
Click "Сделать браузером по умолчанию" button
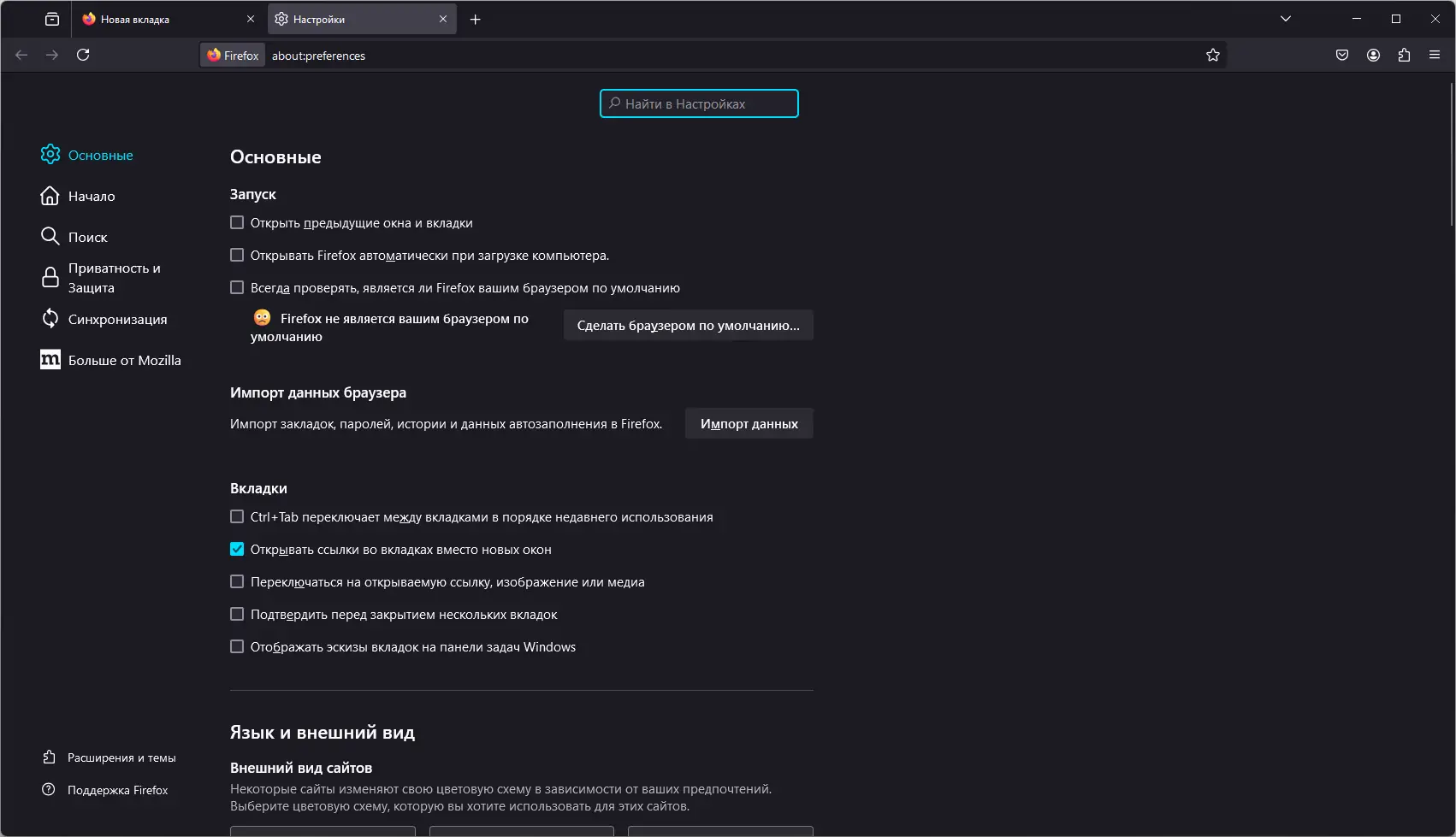(688, 325)
